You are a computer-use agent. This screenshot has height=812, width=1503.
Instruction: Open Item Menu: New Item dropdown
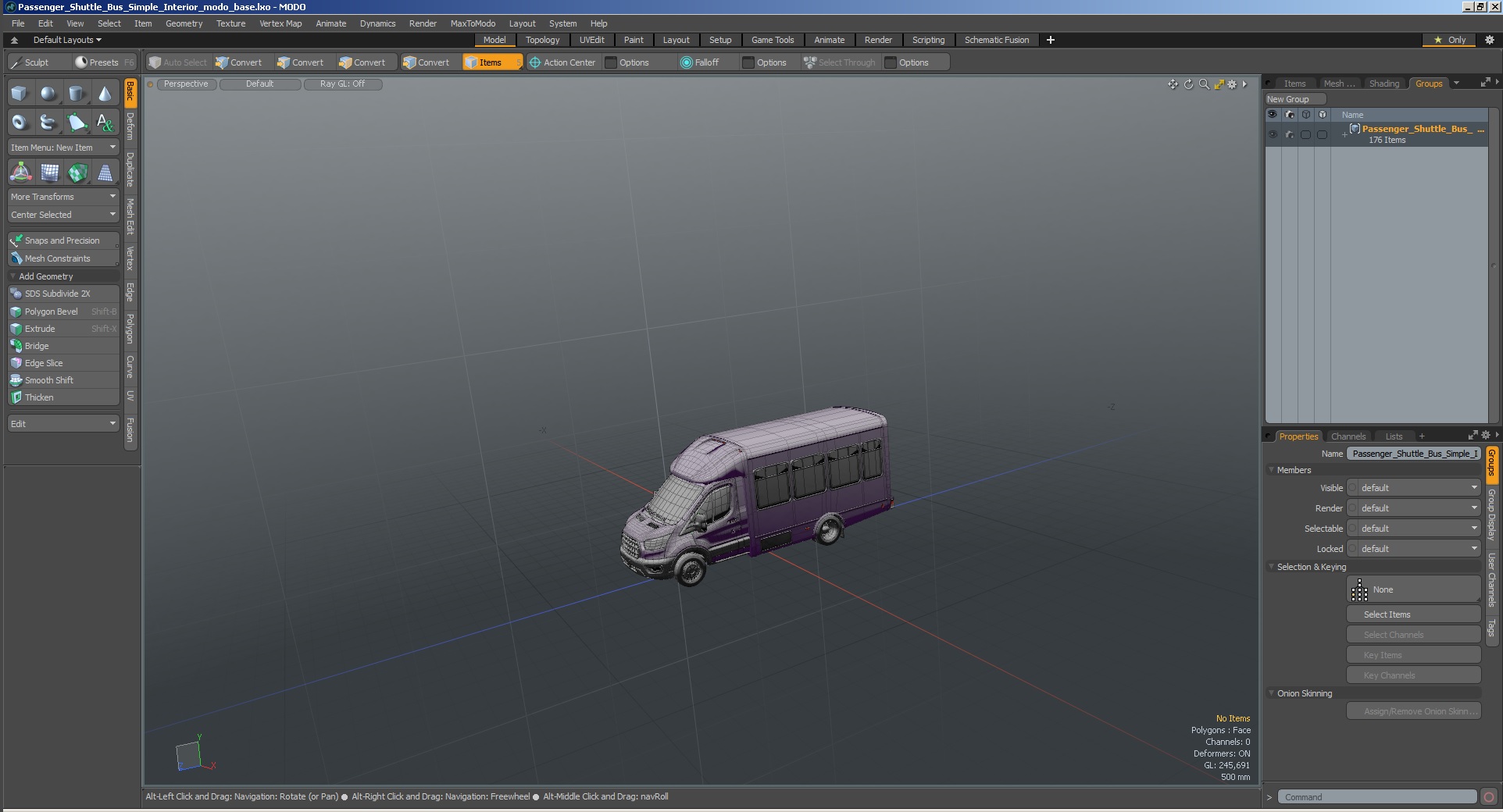click(x=63, y=148)
